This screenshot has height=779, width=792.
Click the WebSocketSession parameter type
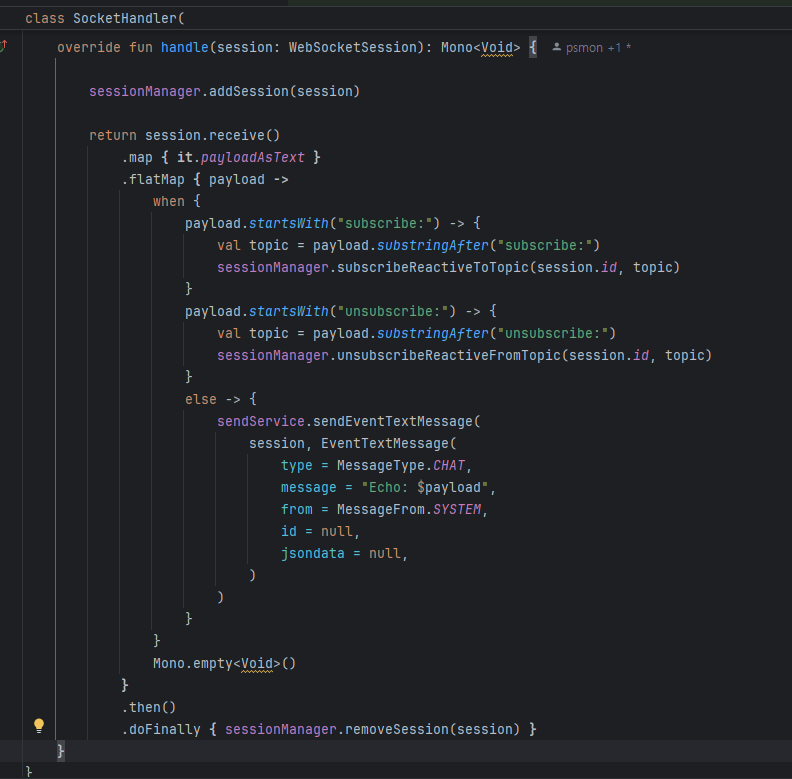pyautogui.click(x=360, y=47)
